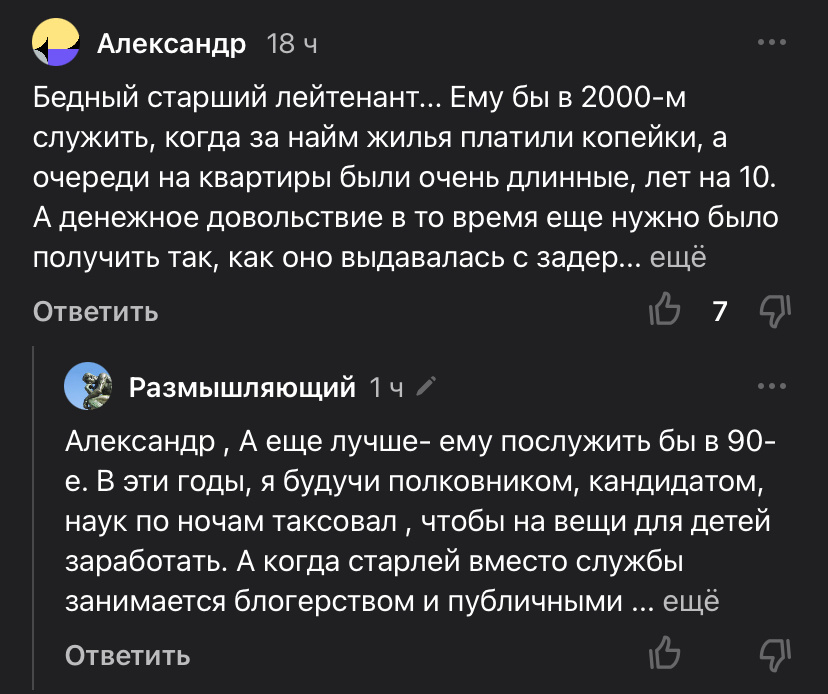Image resolution: width=828 pixels, height=694 pixels.
Task: Dislike Александр's comment with the thumbs down icon
Action: [x=775, y=311]
